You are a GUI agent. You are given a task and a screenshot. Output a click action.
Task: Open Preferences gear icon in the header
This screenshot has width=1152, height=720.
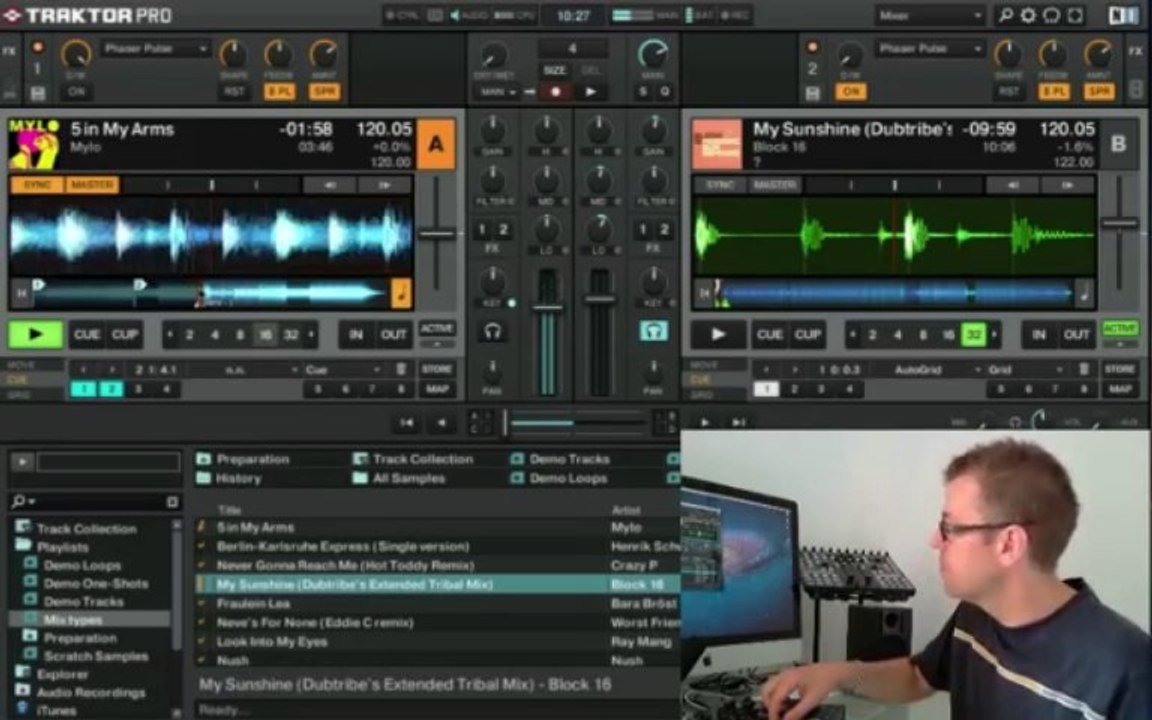coord(1029,15)
